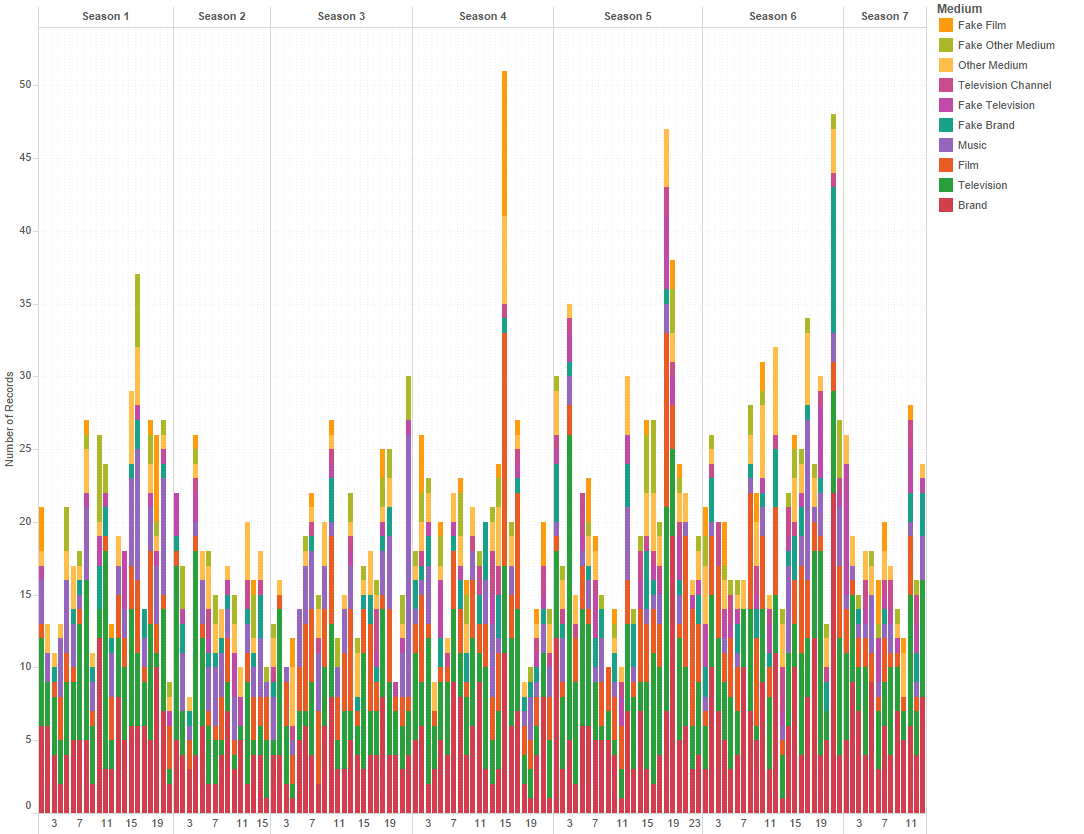Select the Season 7 column header

point(885,17)
